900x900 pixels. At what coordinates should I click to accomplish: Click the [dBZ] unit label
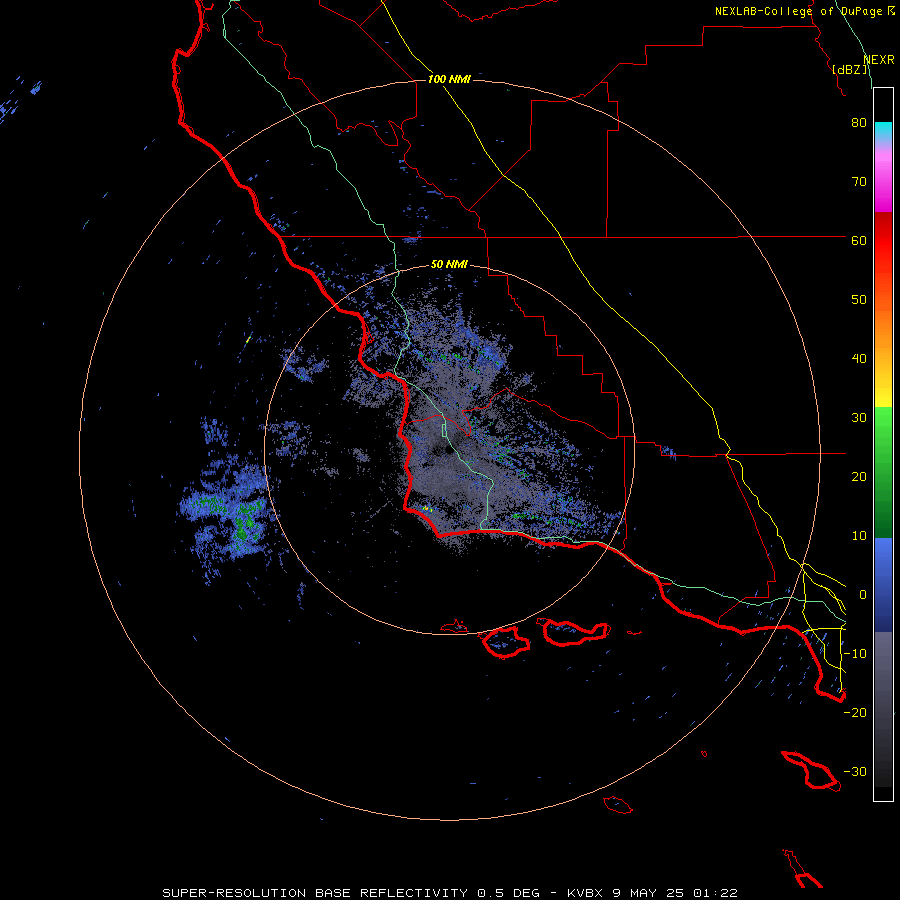pyautogui.click(x=850, y=69)
